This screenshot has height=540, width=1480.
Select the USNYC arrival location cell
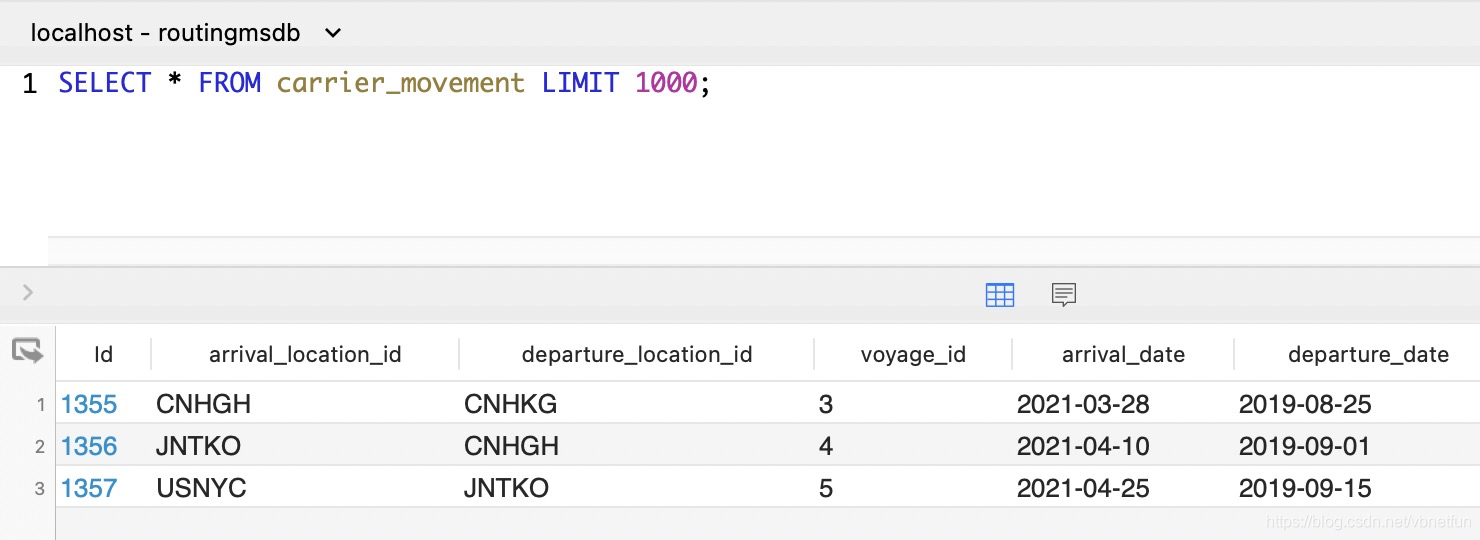[201, 488]
